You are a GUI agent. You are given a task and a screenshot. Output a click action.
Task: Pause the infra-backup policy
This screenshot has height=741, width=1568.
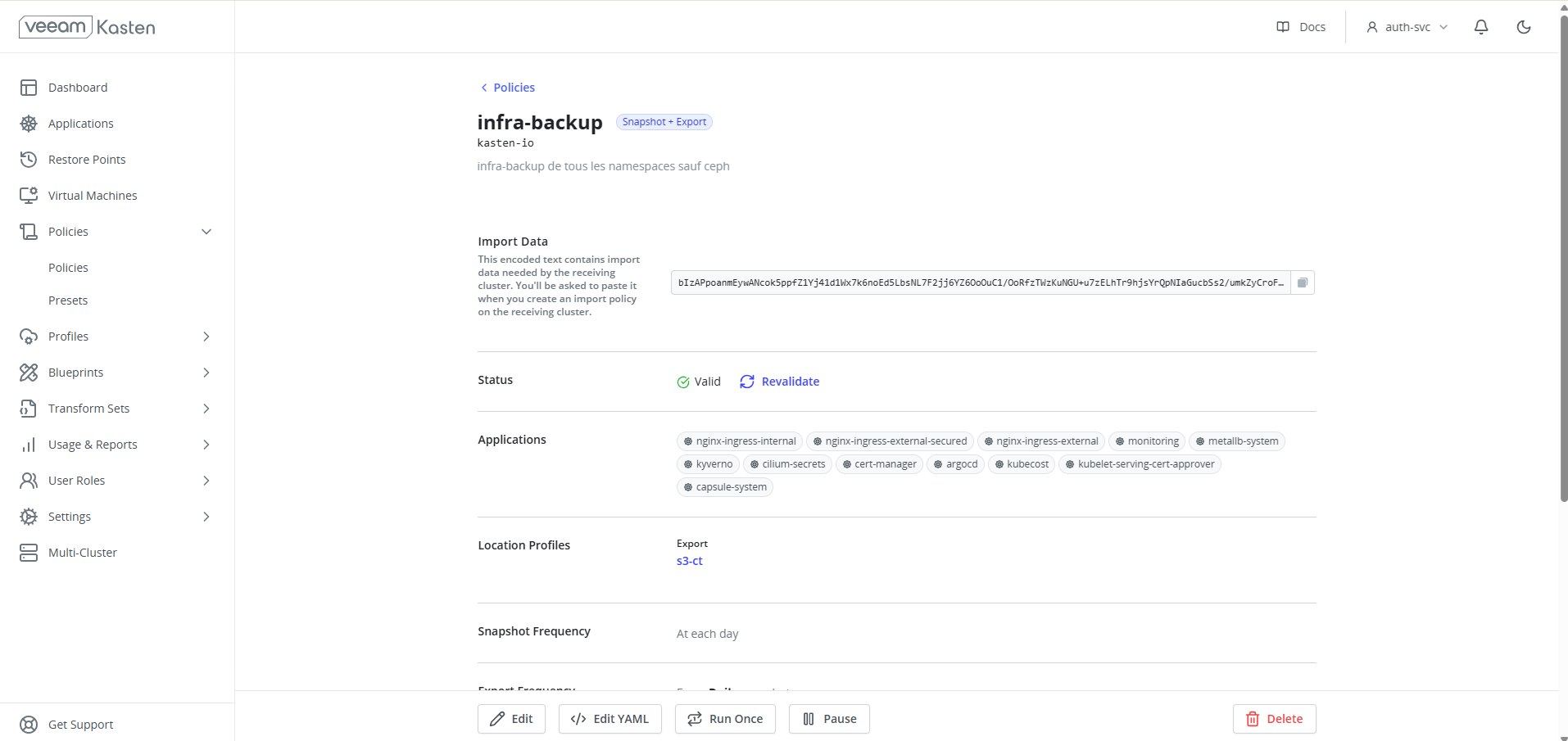pos(829,719)
